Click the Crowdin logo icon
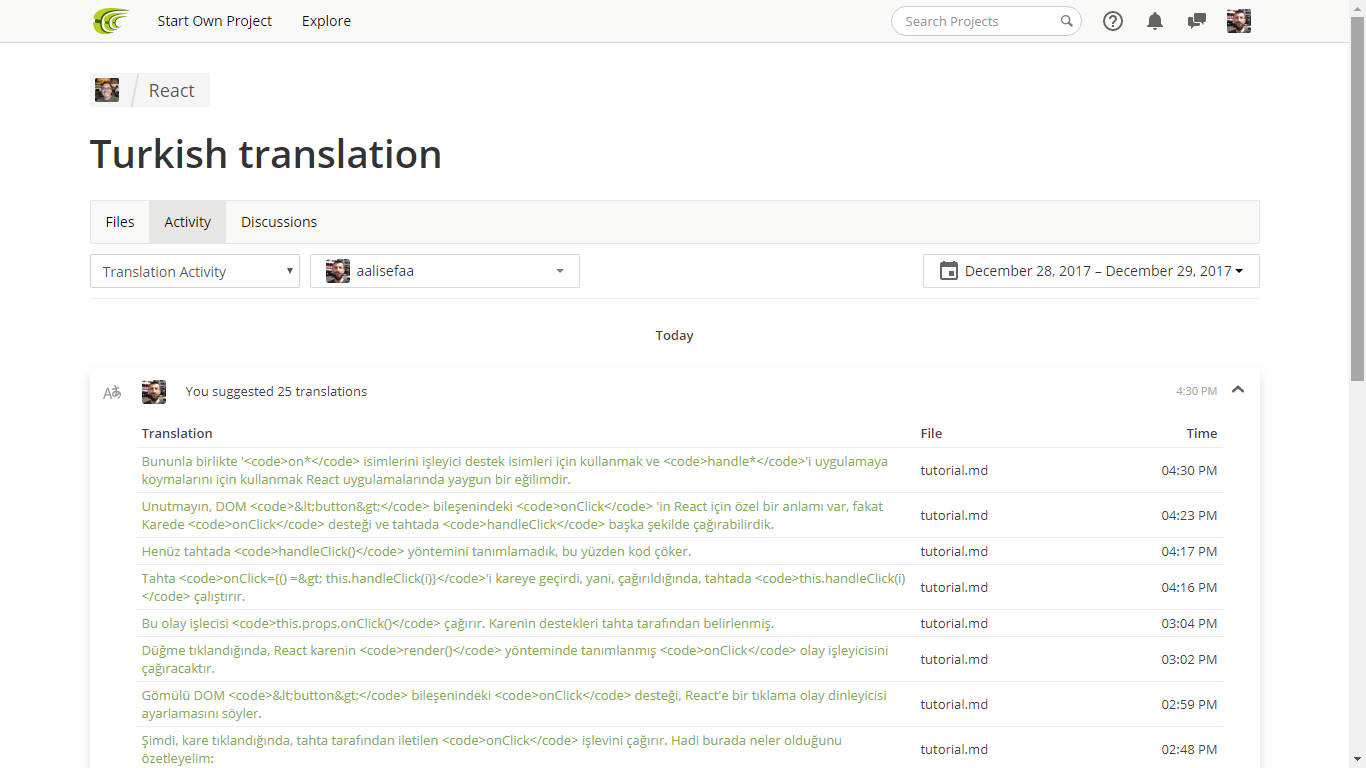 tap(111, 21)
